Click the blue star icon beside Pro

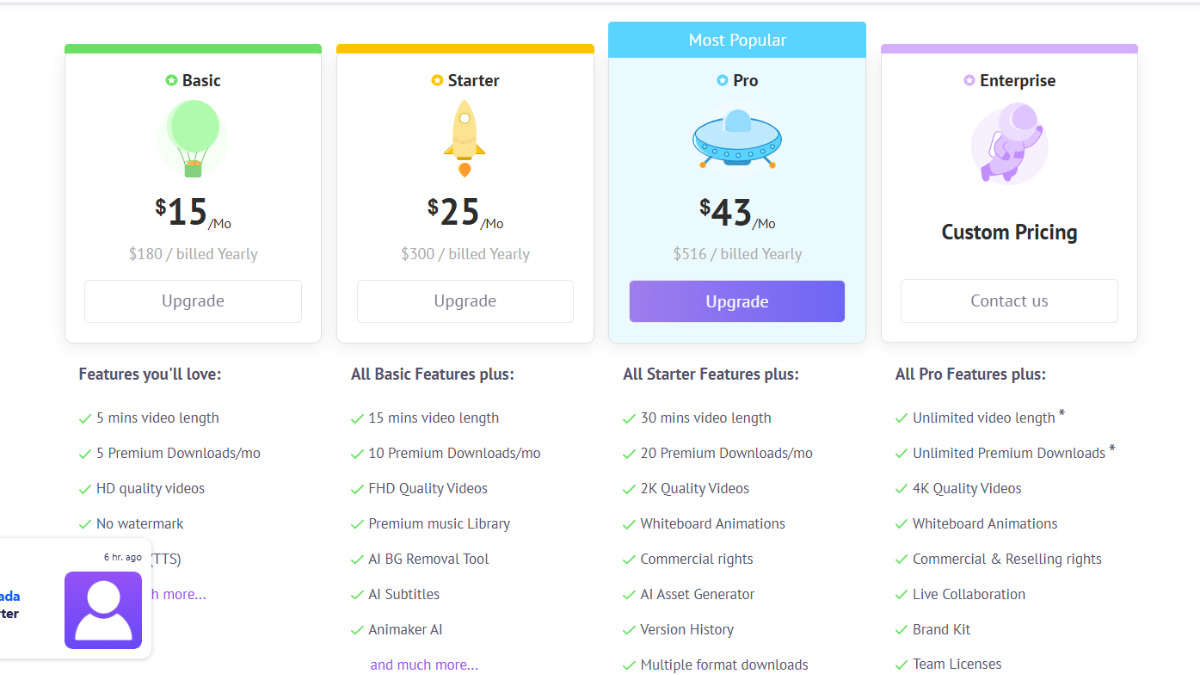[722, 80]
